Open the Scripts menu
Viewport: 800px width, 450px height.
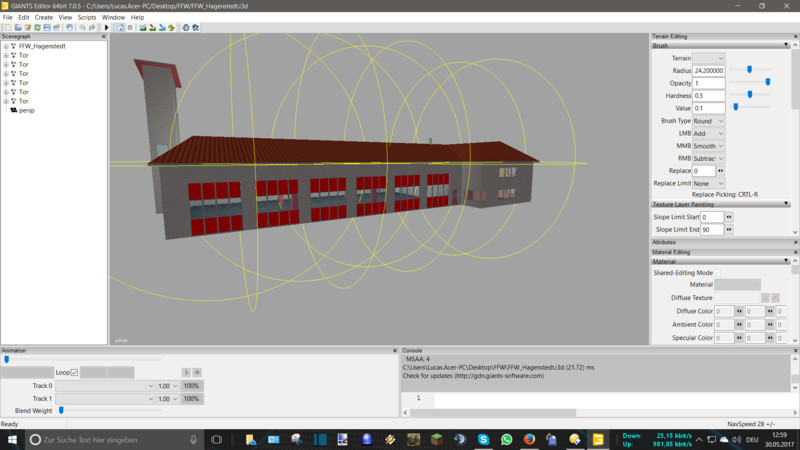pos(87,17)
